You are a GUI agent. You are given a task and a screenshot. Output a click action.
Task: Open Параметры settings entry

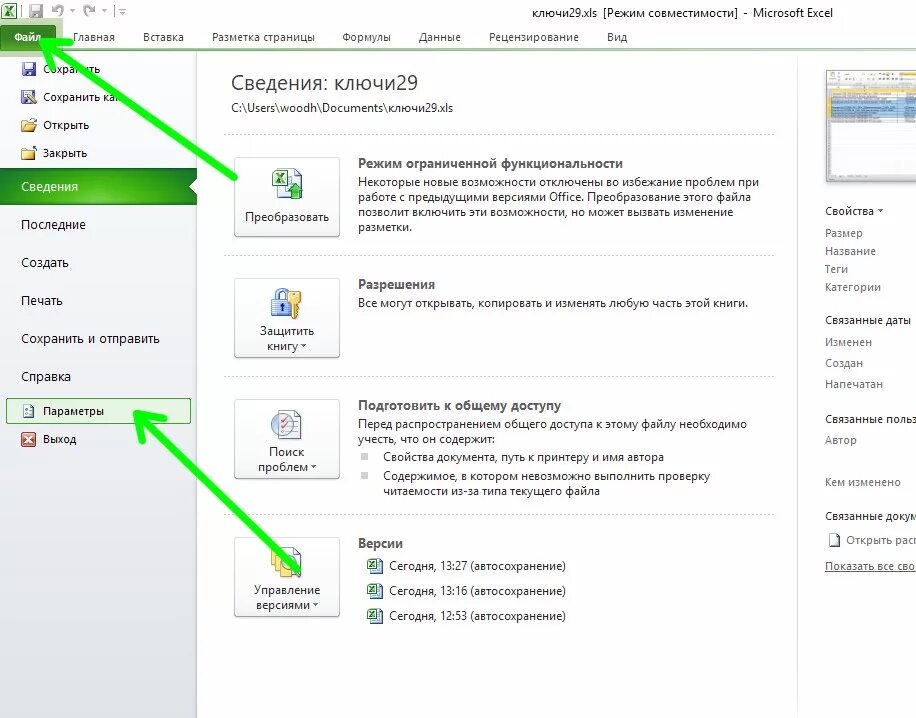click(98, 411)
